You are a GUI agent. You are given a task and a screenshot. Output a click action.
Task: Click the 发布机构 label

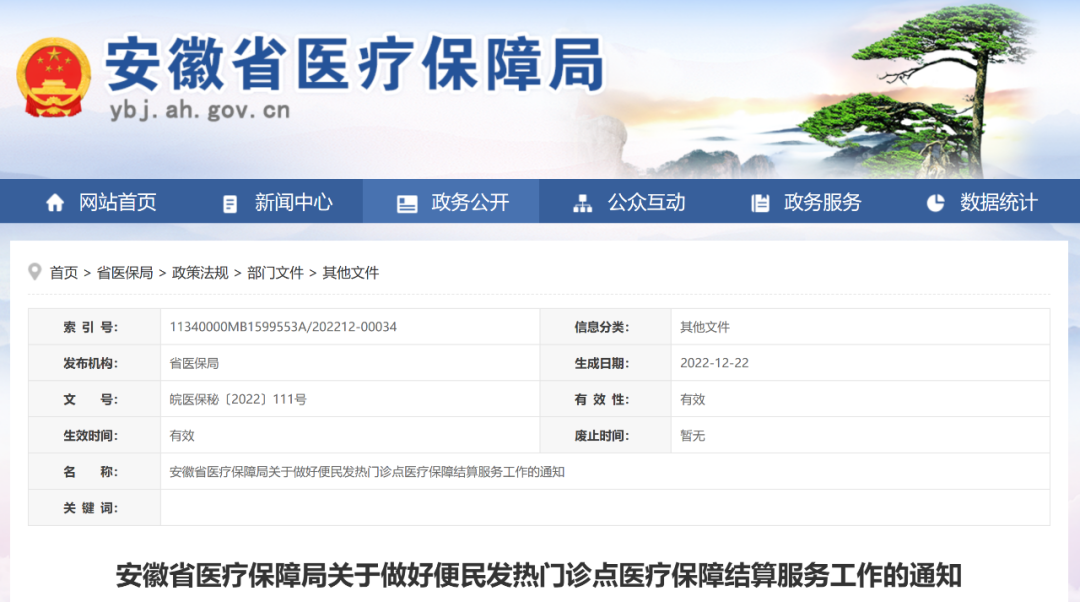pos(90,363)
